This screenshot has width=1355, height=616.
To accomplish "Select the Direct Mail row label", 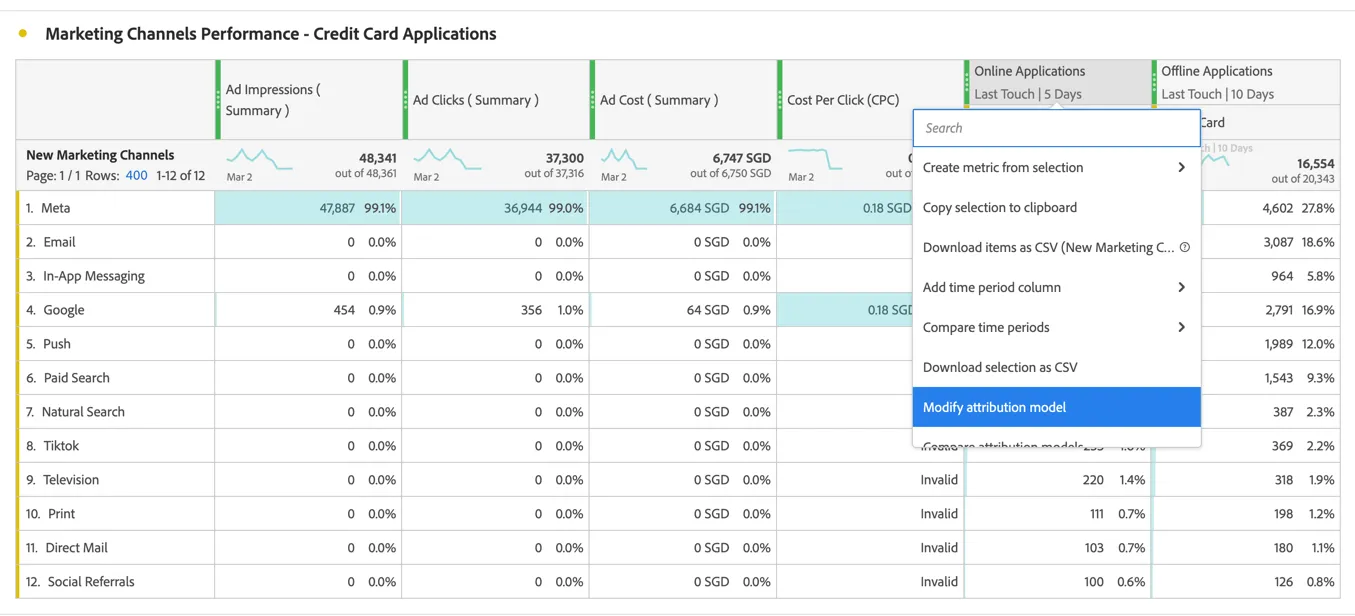I will coord(77,548).
